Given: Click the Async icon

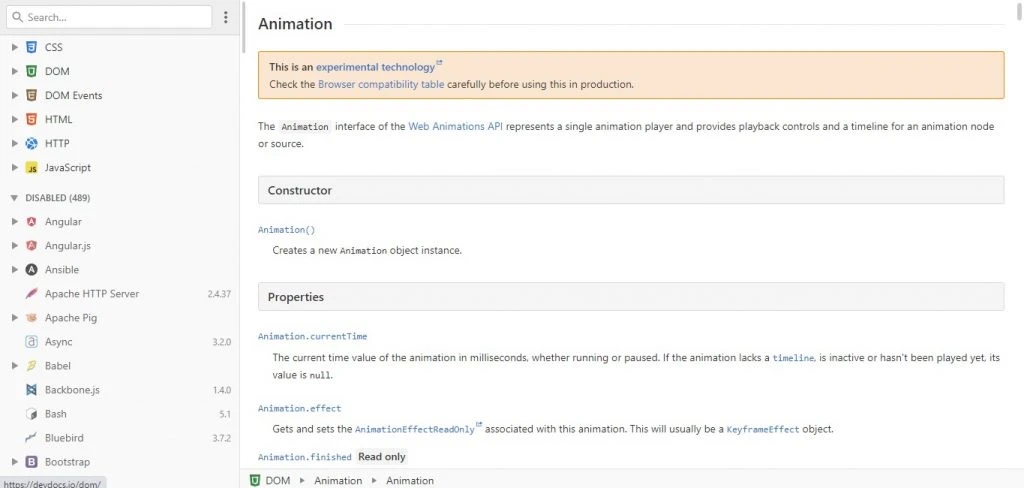Looking at the screenshot, I should coord(31,342).
